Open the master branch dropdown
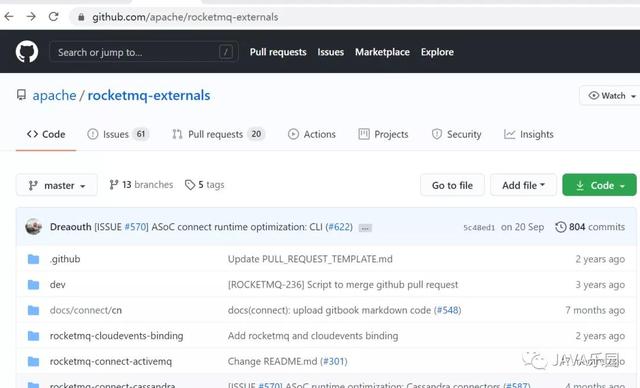This screenshot has height=388, width=640. (x=57, y=185)
